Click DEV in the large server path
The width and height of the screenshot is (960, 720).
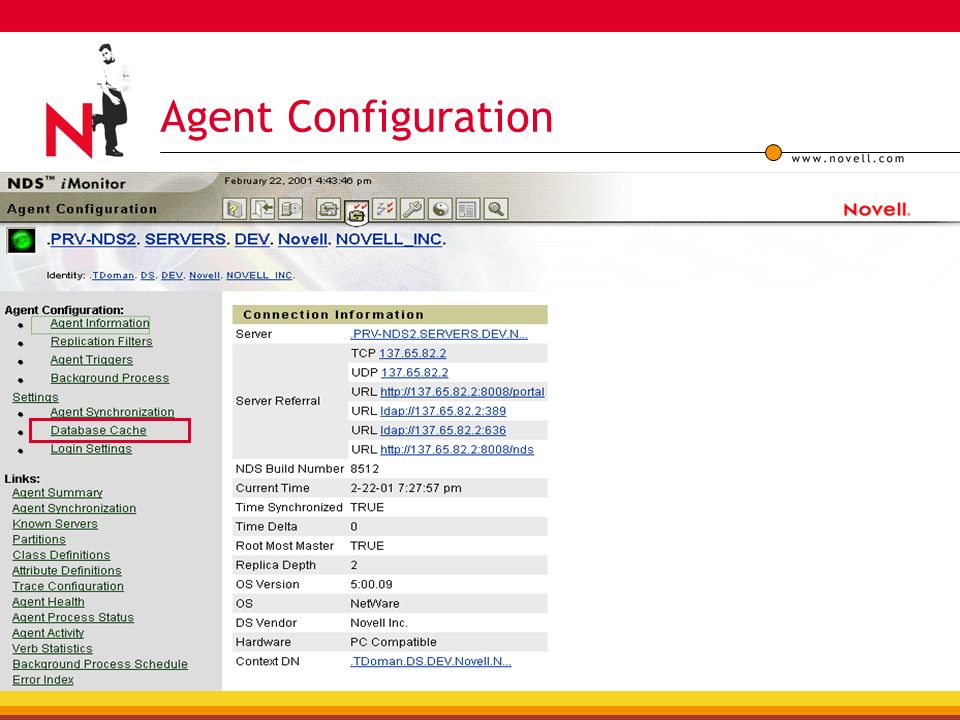coord(252,239)
